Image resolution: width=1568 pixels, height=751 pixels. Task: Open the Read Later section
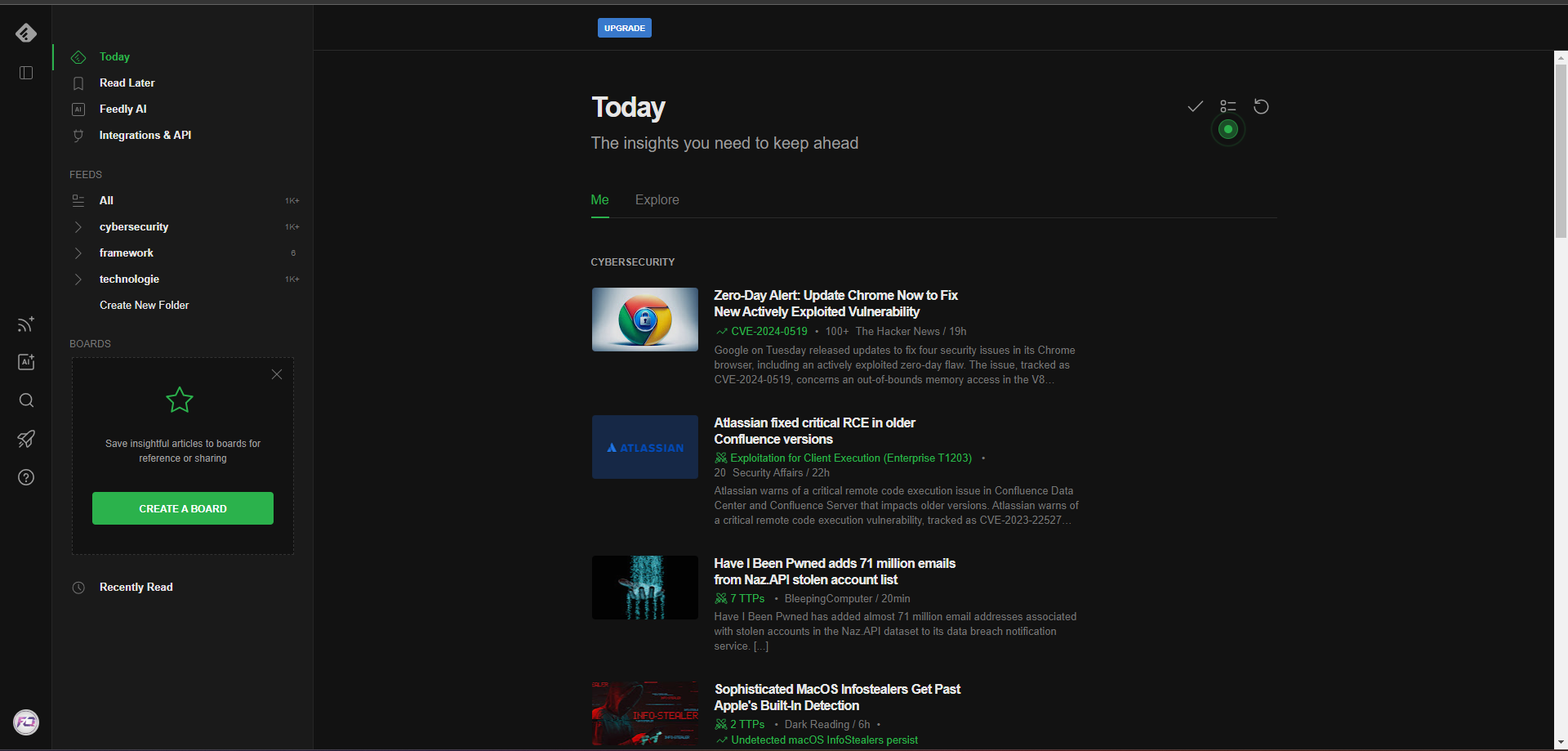click(x=127, y=83)
